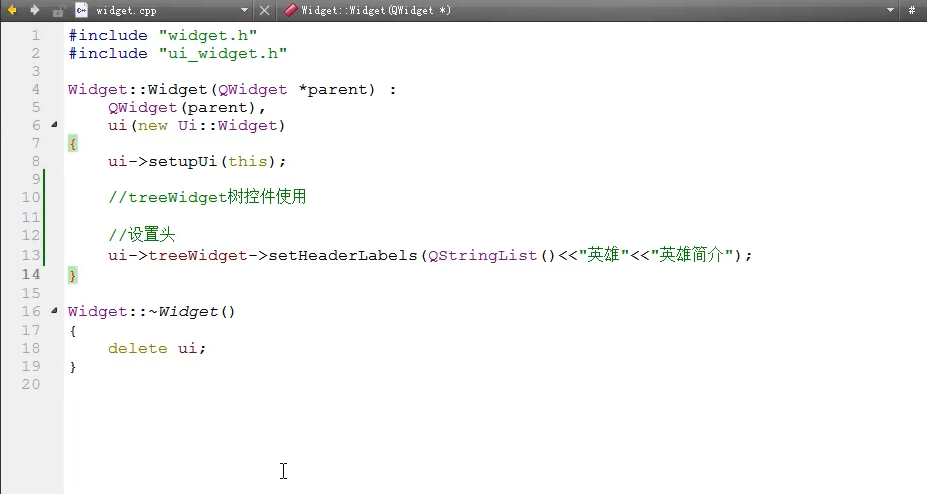The width and height of the screenshot is (927, 494).
Task: Collapse the destructor fold marker at line 16
Action: 54,310
